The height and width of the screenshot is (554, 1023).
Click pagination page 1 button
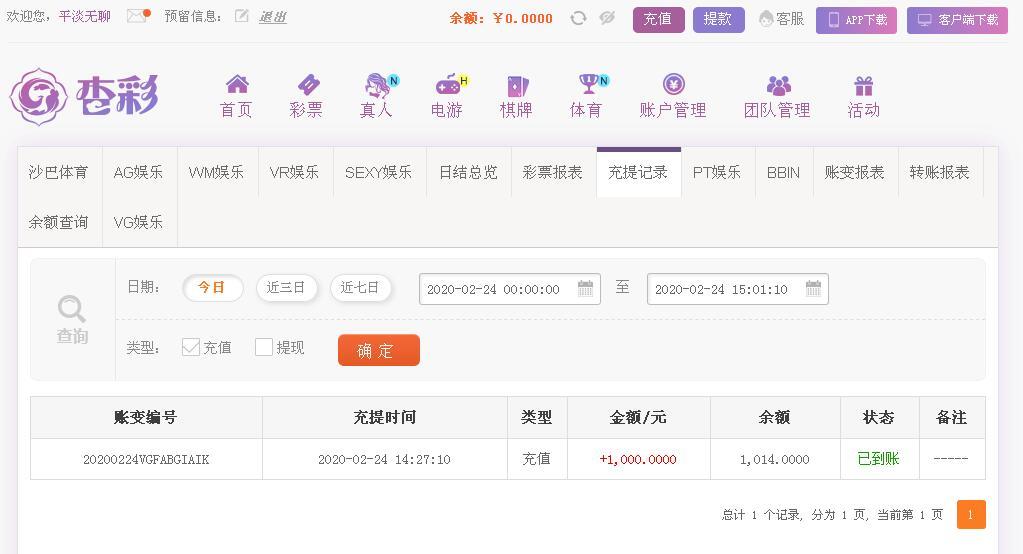(971, 515)
